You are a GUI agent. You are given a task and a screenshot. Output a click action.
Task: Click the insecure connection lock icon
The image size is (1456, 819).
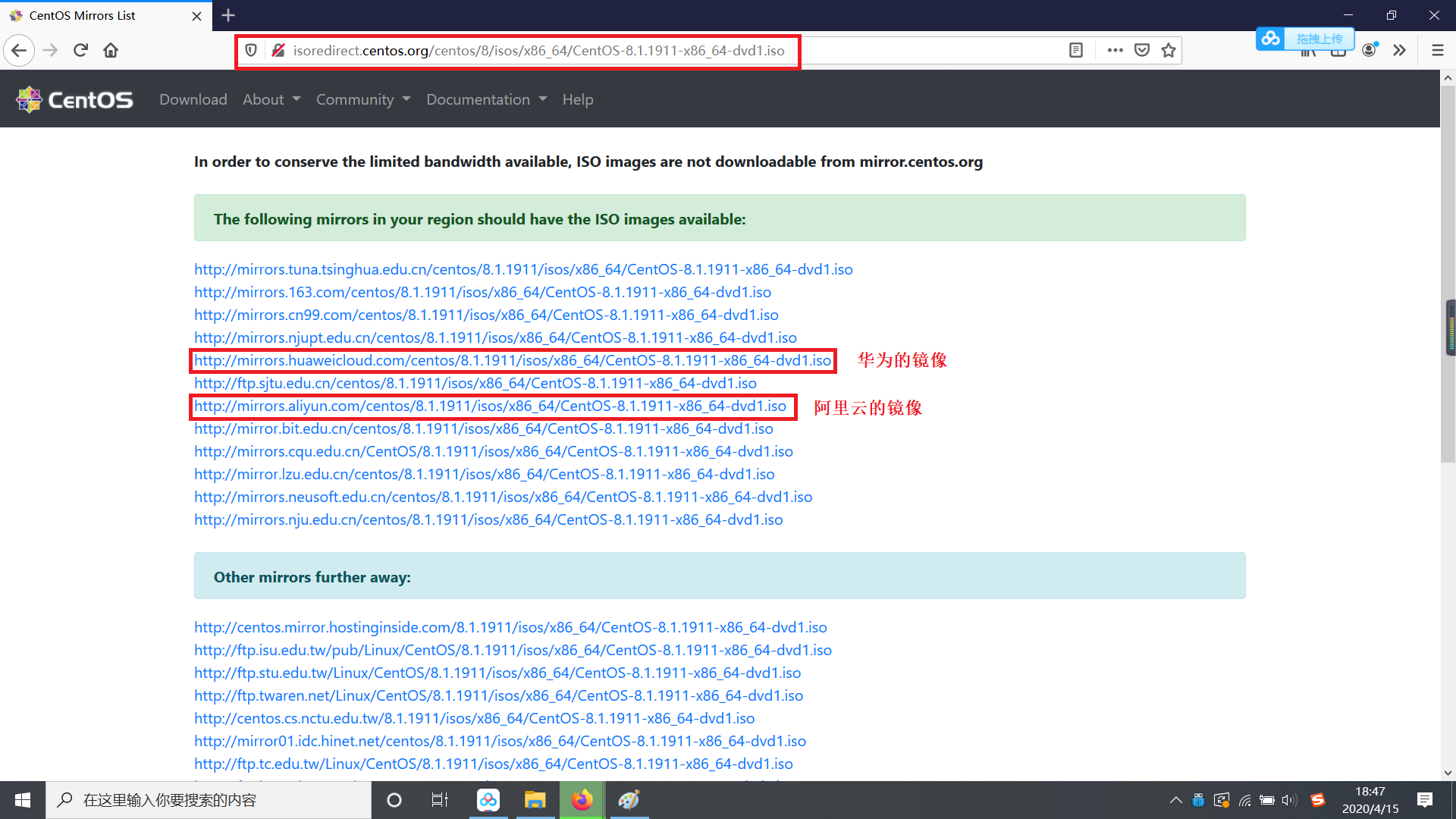[x=278, y=51]
